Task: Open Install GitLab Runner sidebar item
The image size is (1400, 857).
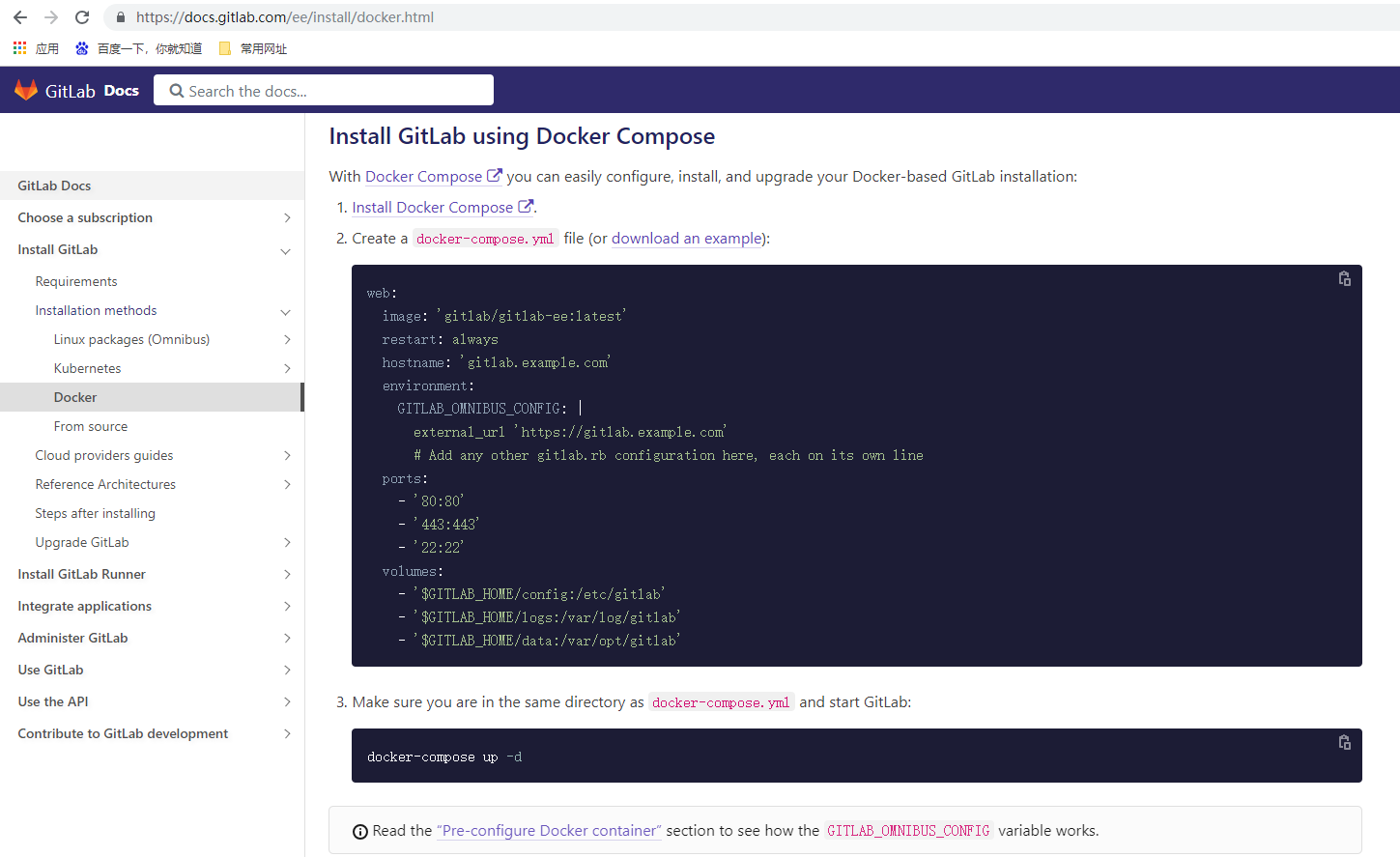Action: click(81, 574)
